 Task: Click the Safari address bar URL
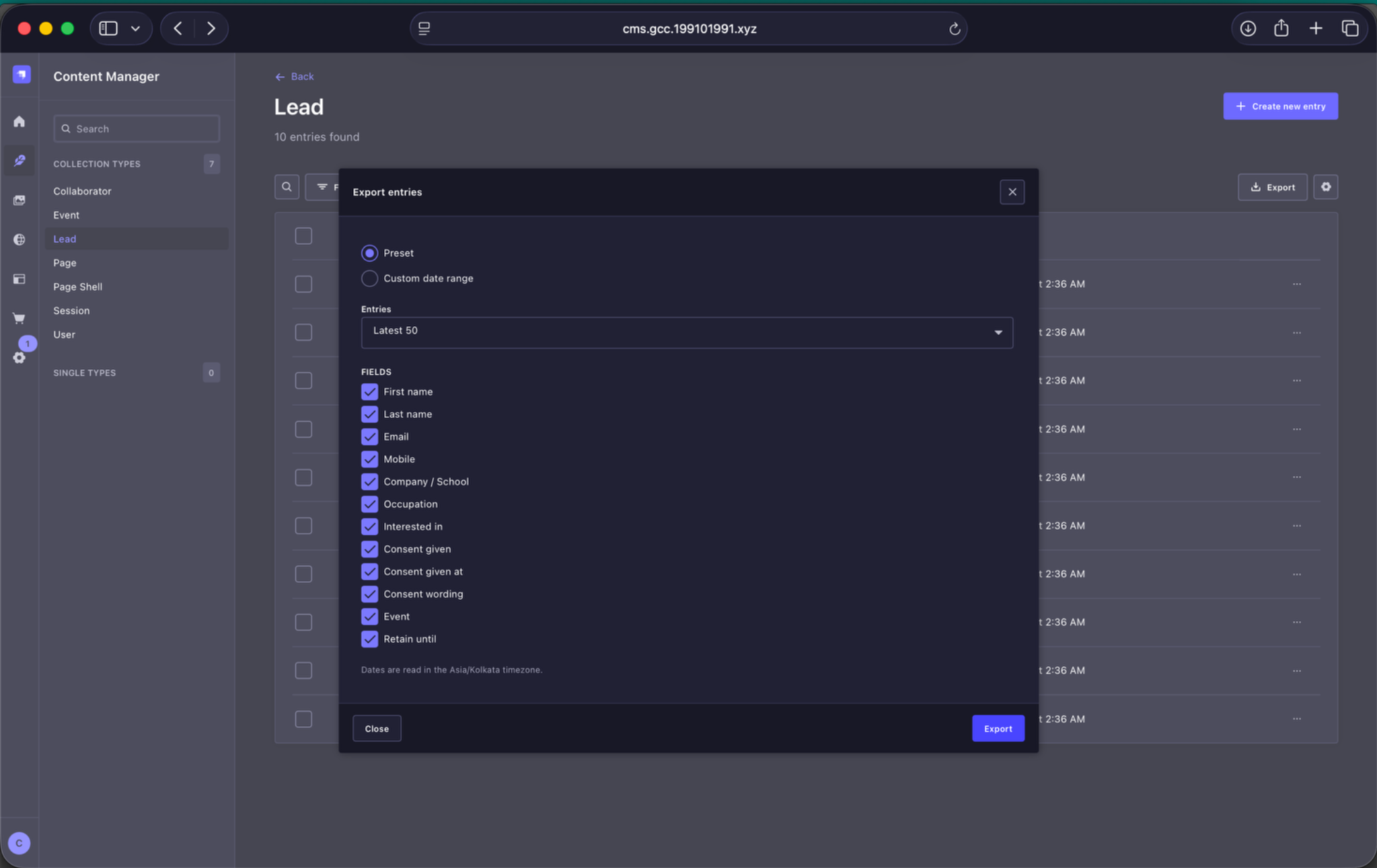point(689,29)
